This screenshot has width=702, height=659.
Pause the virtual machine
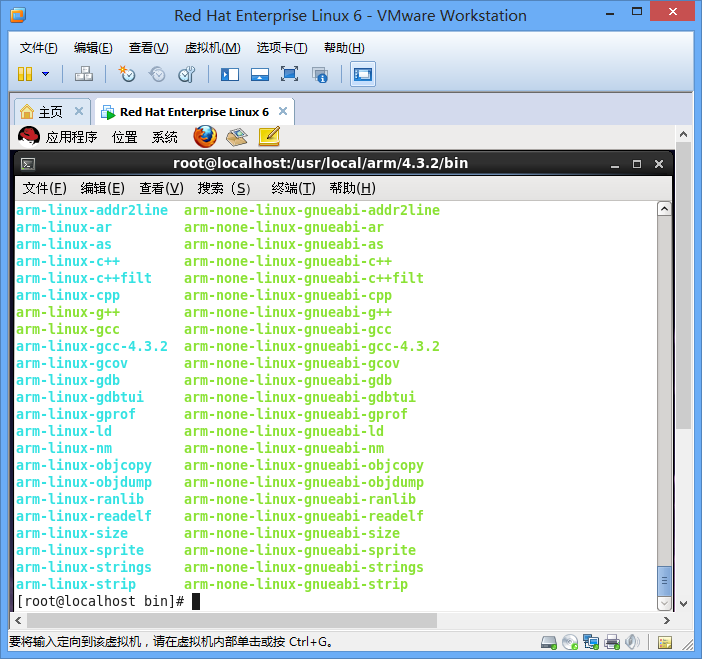[25, 74]
